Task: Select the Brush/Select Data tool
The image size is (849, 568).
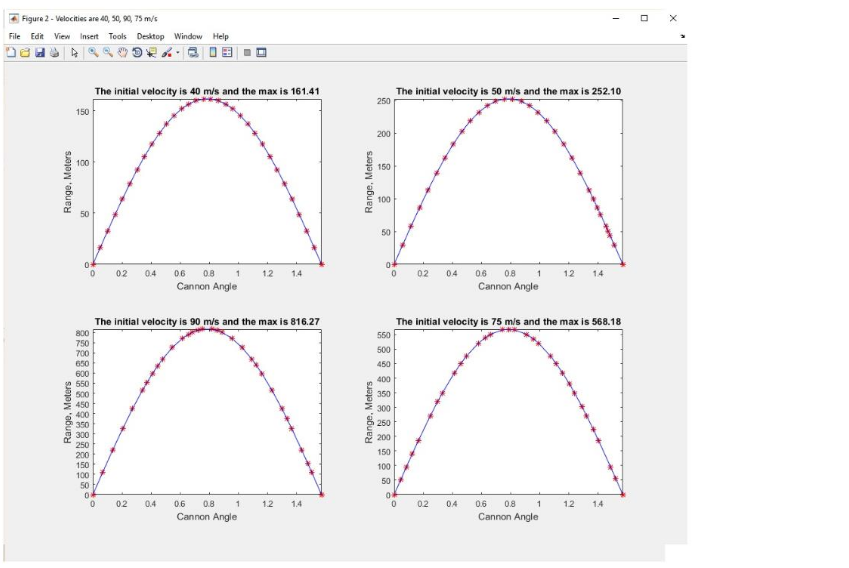Action: (167, 53)
